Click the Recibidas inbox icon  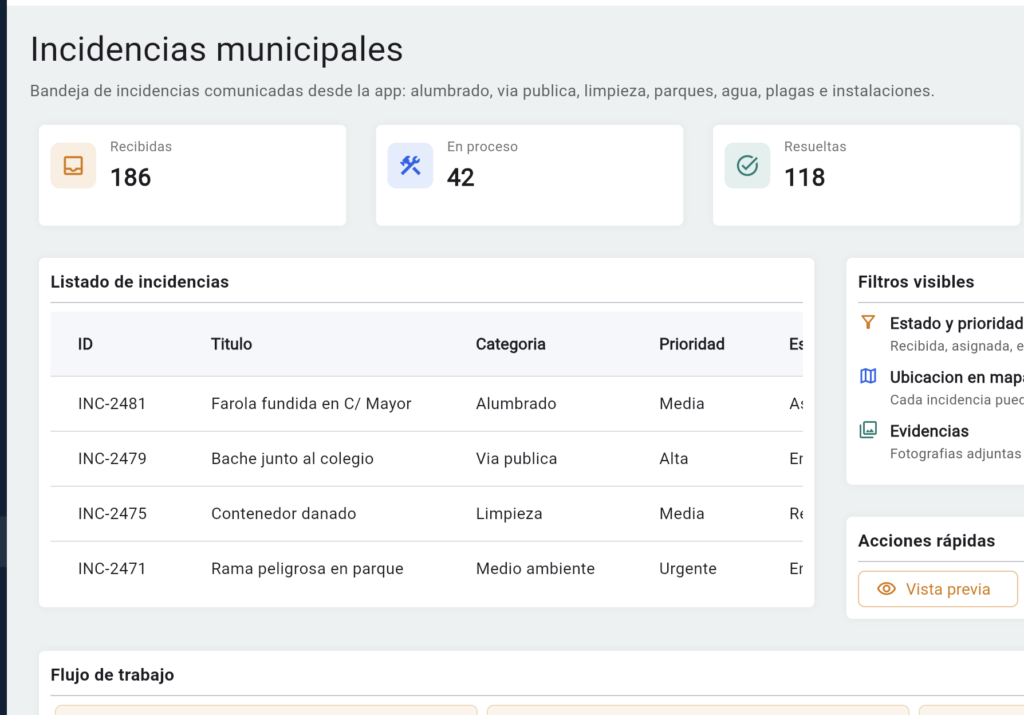73,166
